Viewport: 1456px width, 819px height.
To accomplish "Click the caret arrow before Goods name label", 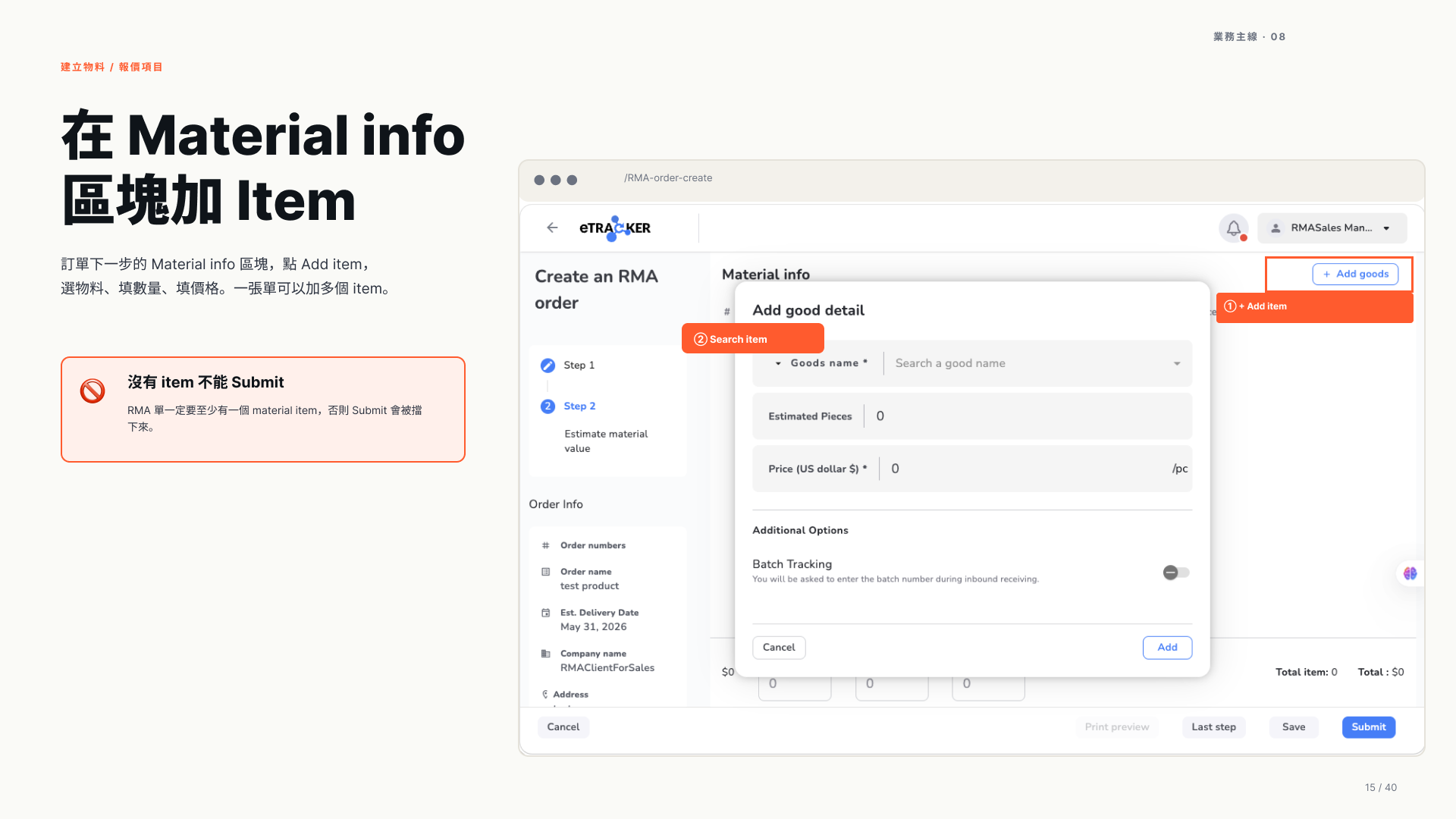I will click(778, 363).
